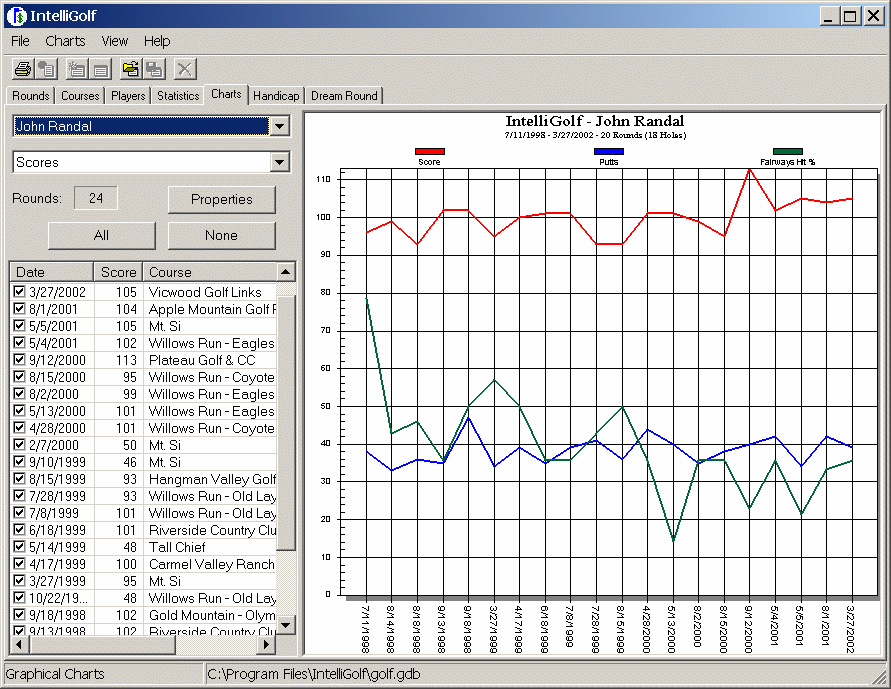
Task: Click the rounds list vertical scrollbar thumb
Action: pyautogui.click(x=286, y=421)
